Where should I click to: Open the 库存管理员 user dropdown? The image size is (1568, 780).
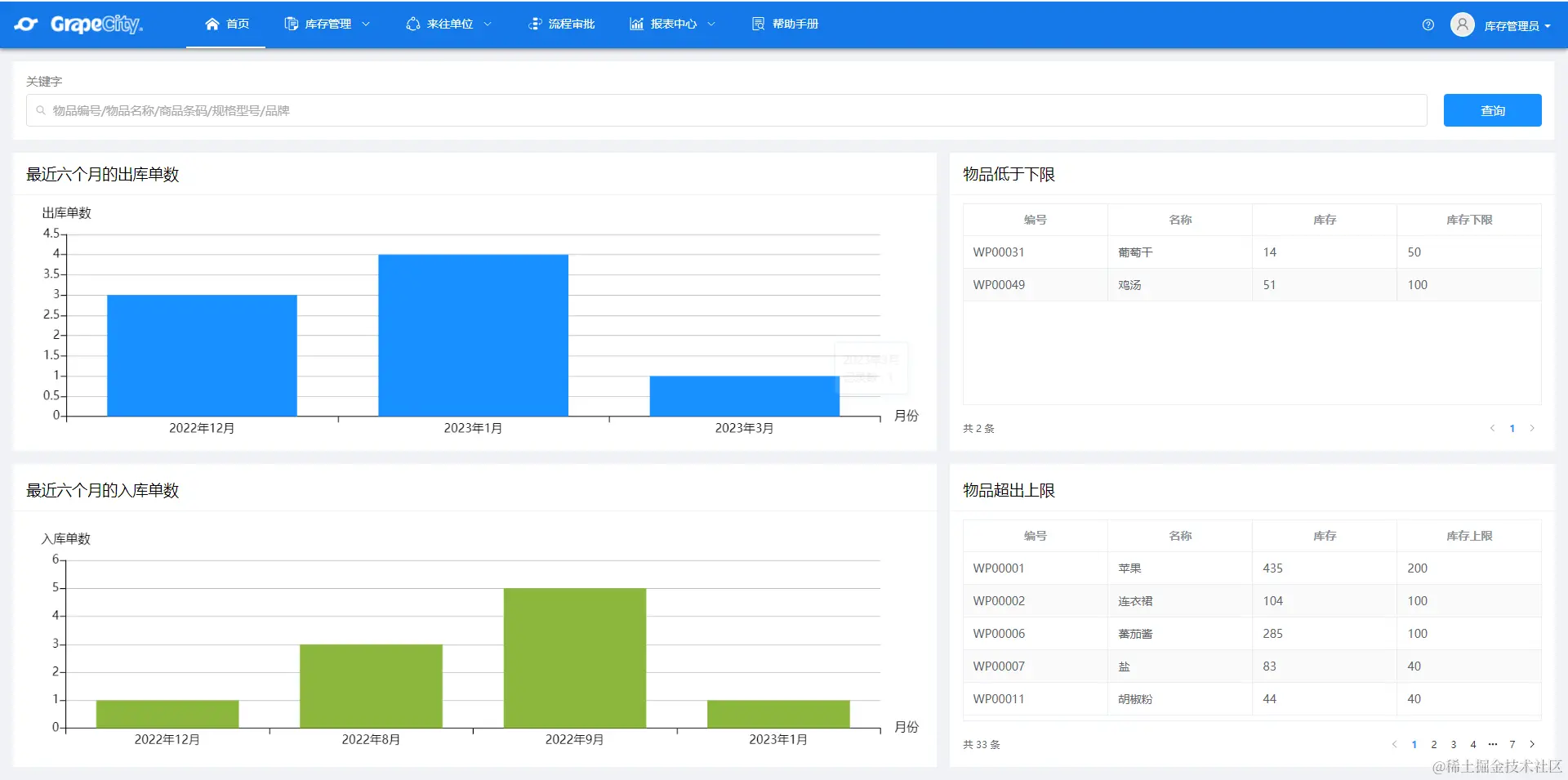[x=1517, y=26]
